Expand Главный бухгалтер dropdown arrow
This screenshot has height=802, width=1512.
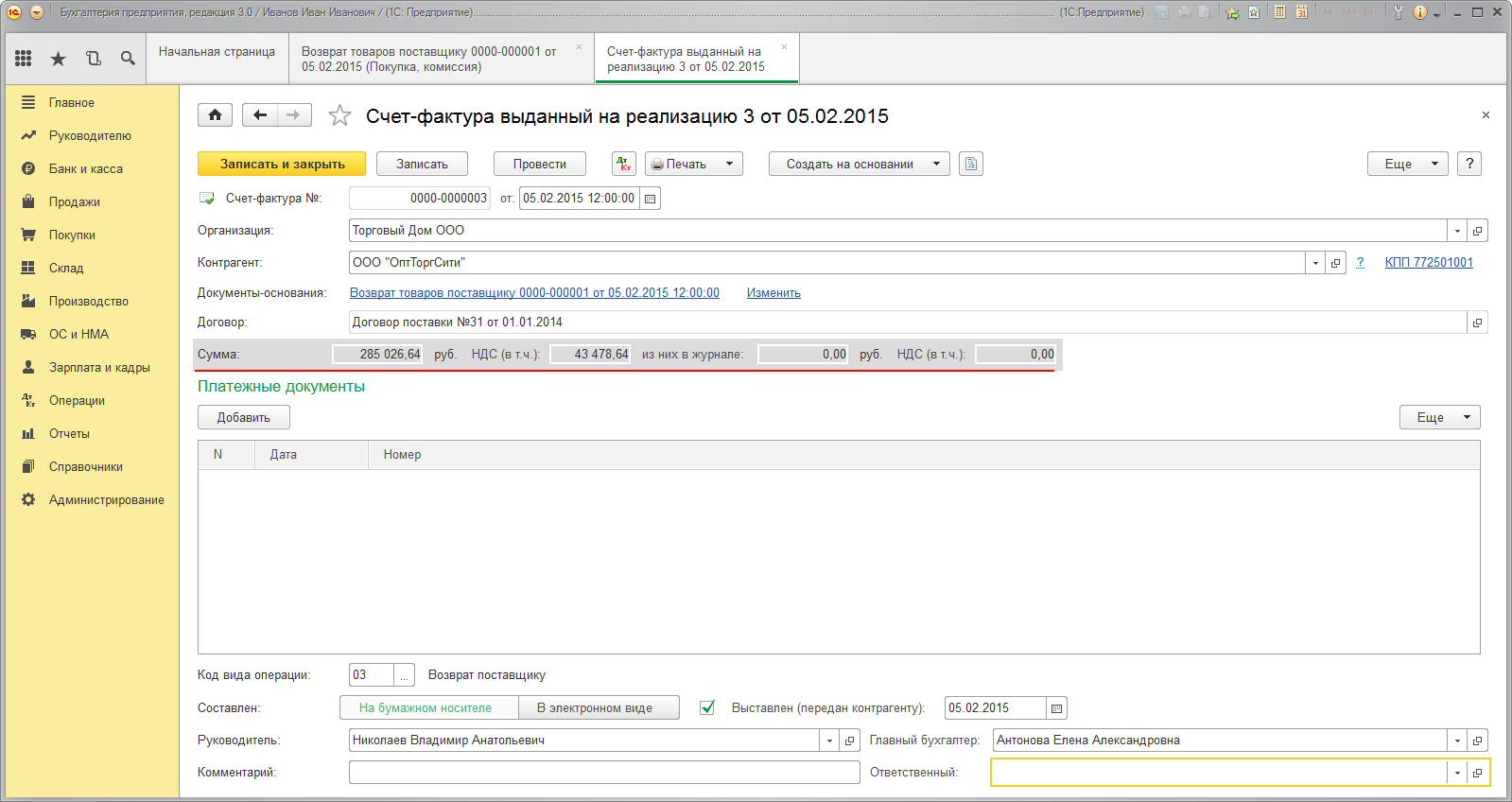pyautogui.click(x=1457, y=741)
